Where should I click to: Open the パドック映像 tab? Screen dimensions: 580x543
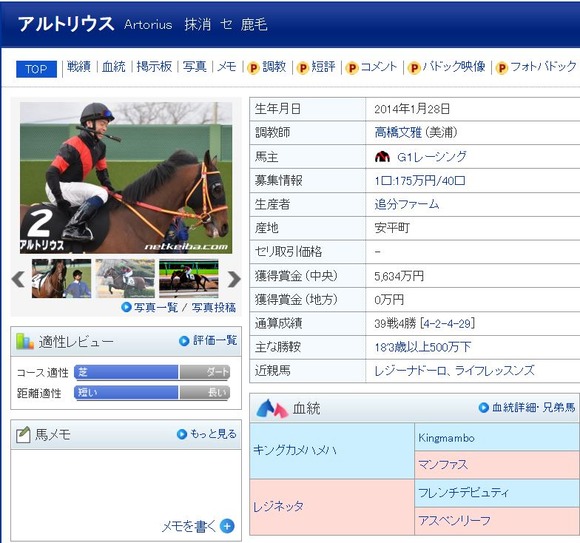point(453,67)
